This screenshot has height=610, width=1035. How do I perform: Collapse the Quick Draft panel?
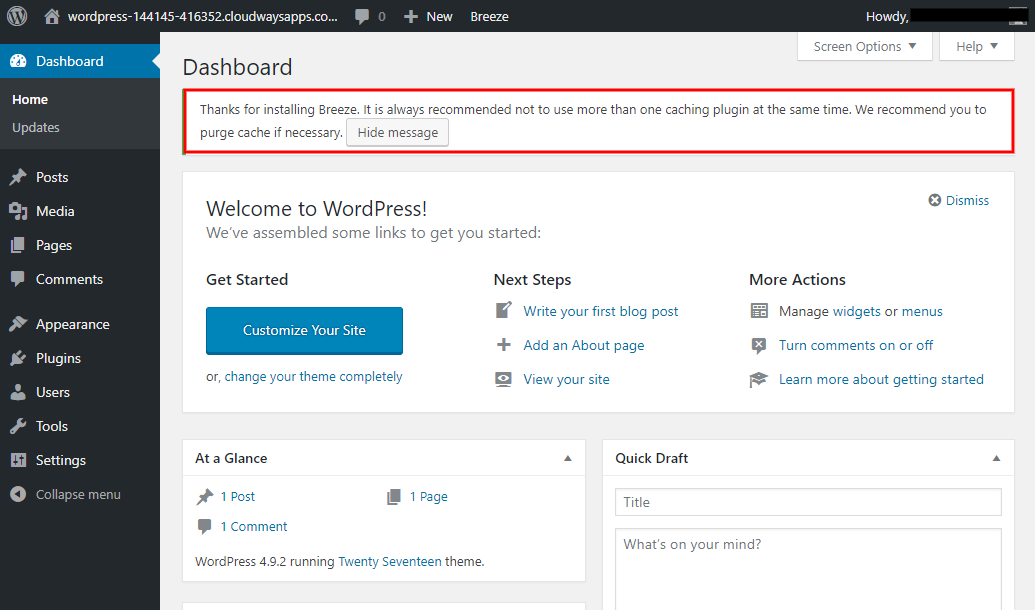pos(997,458)
